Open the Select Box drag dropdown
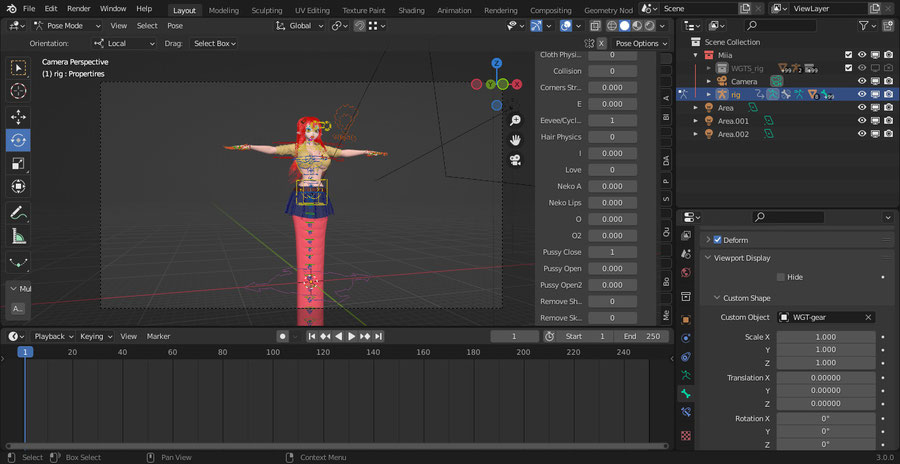 (214, 44)
